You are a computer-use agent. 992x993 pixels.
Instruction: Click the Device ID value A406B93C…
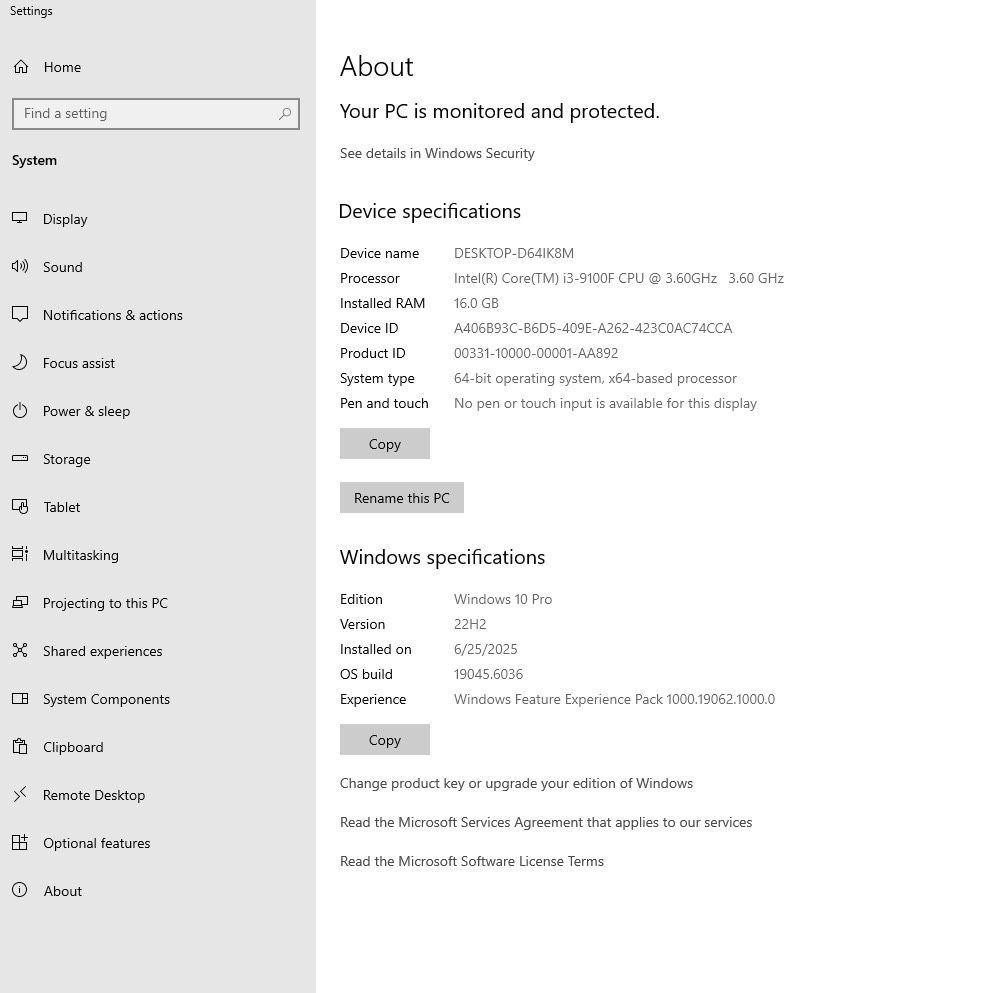coord(593,328)
